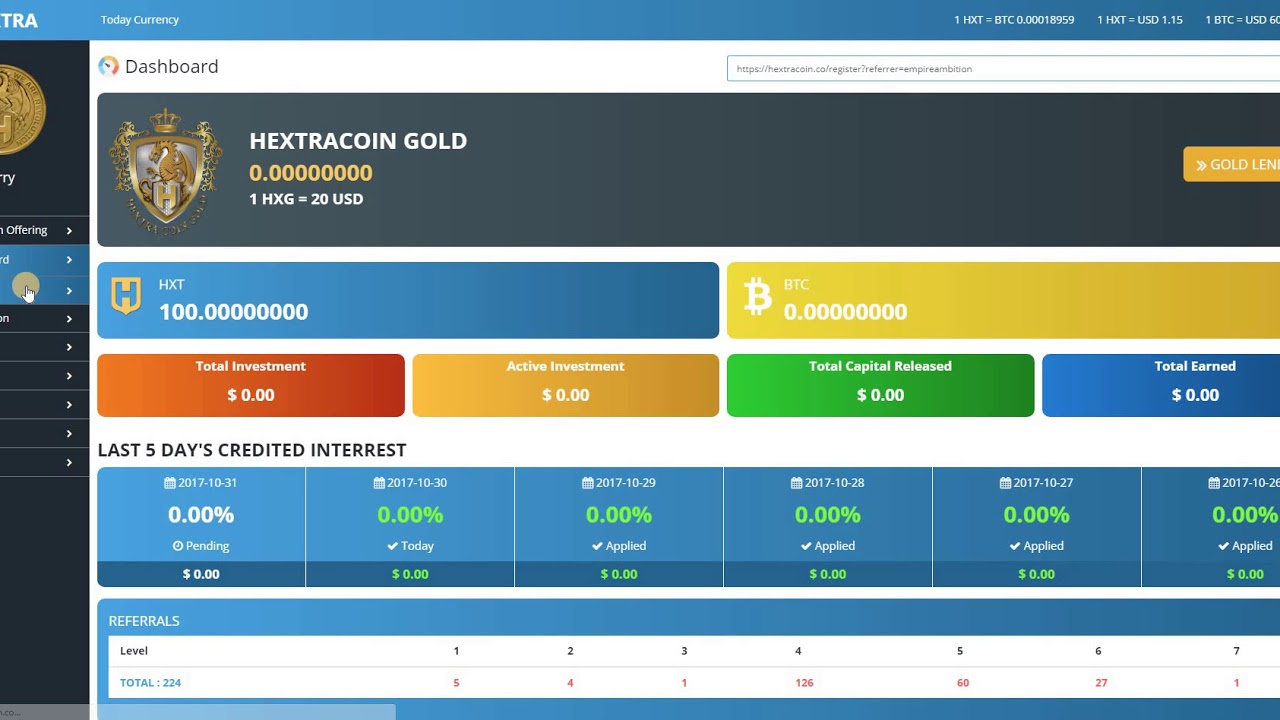Click the HXT balance 100.00000000

point(233,312)
